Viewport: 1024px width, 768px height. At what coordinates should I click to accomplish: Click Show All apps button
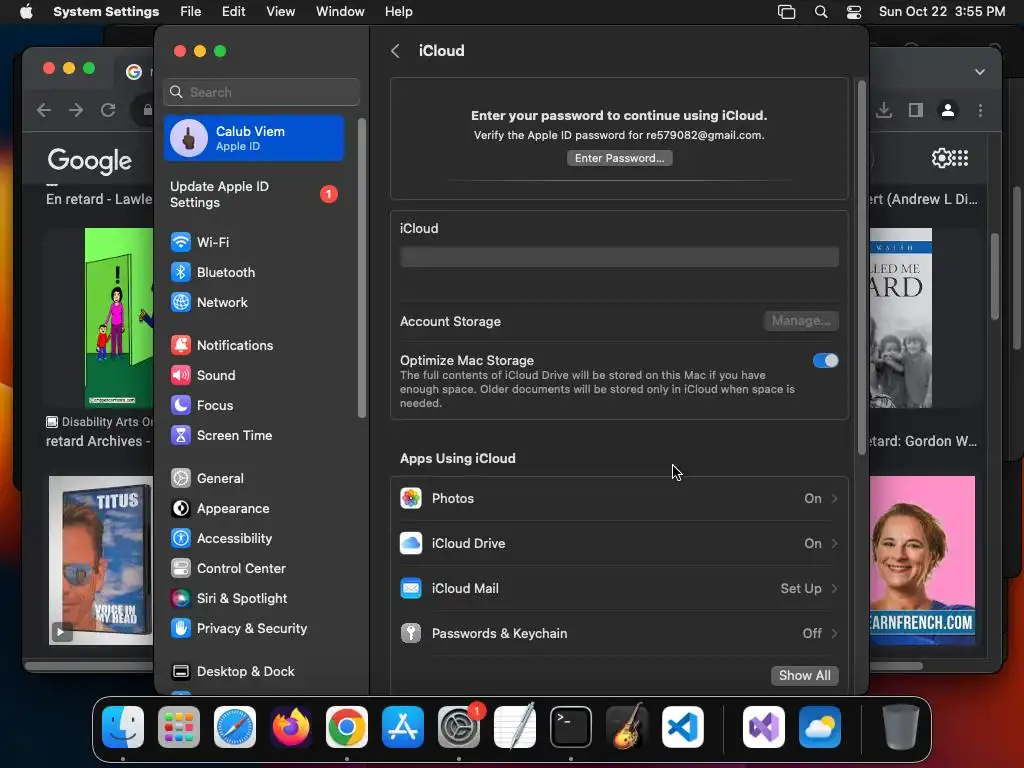pyautogui.click(x=805, y=675)
